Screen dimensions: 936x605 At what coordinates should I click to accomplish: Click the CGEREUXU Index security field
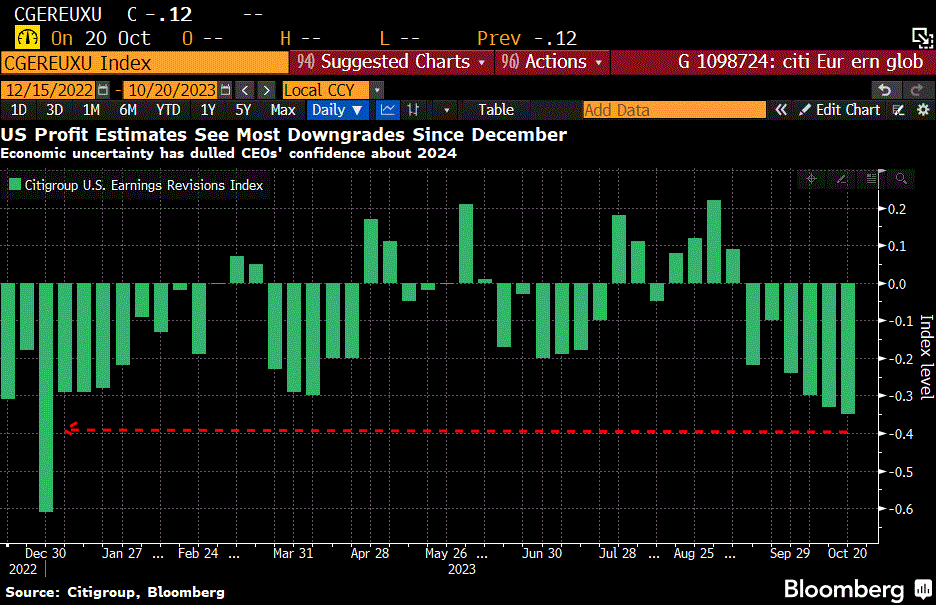[x=144, y=63]
